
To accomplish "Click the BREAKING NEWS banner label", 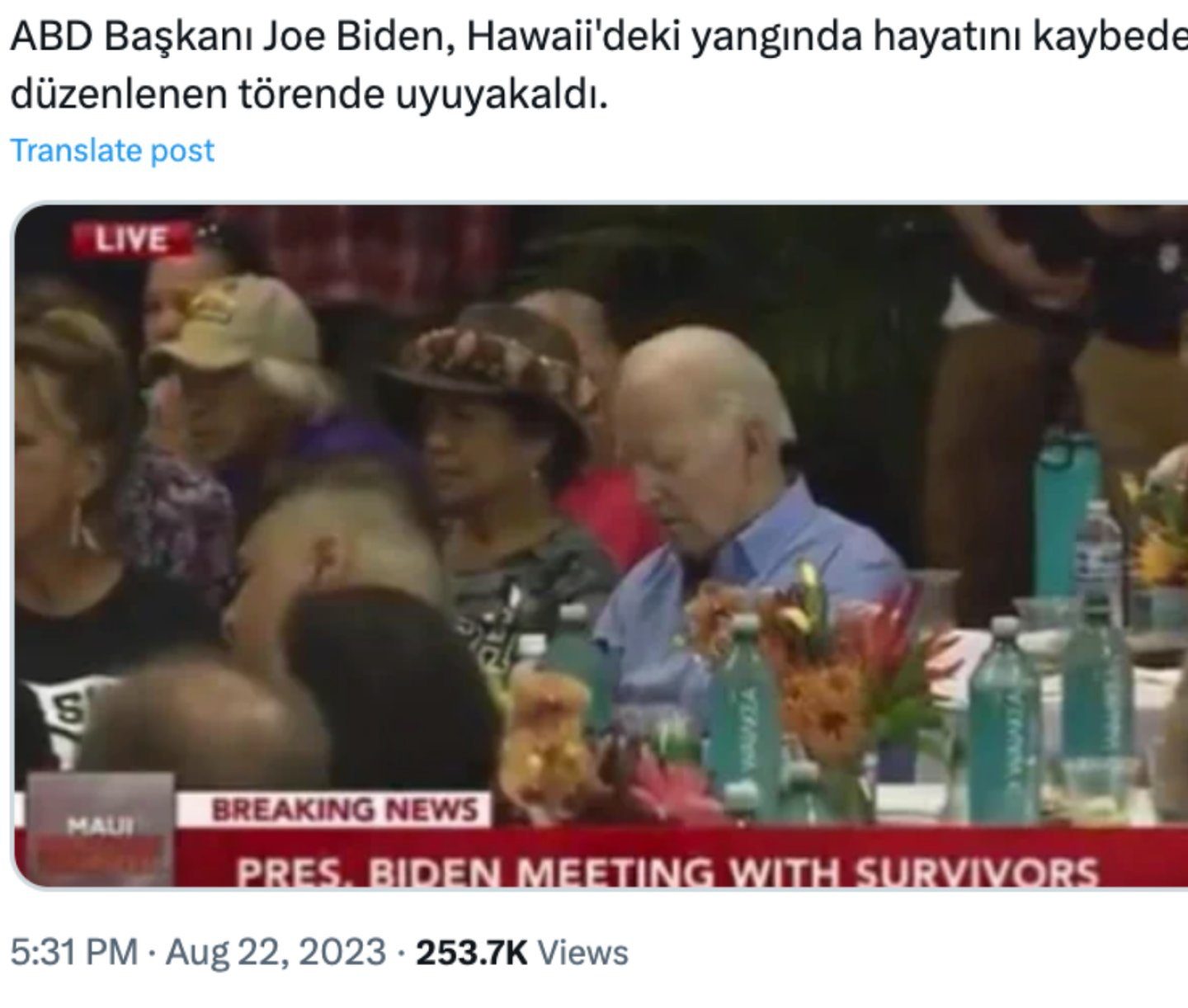I will 344,809.
